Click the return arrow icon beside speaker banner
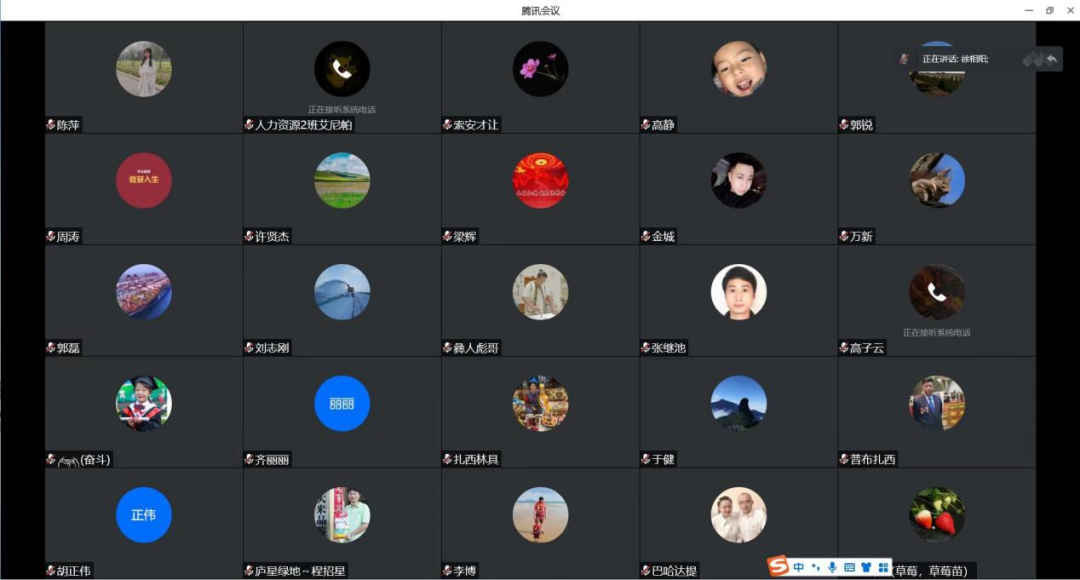The height and width of the screenshot is (580, 1080). coord(1051,59)
